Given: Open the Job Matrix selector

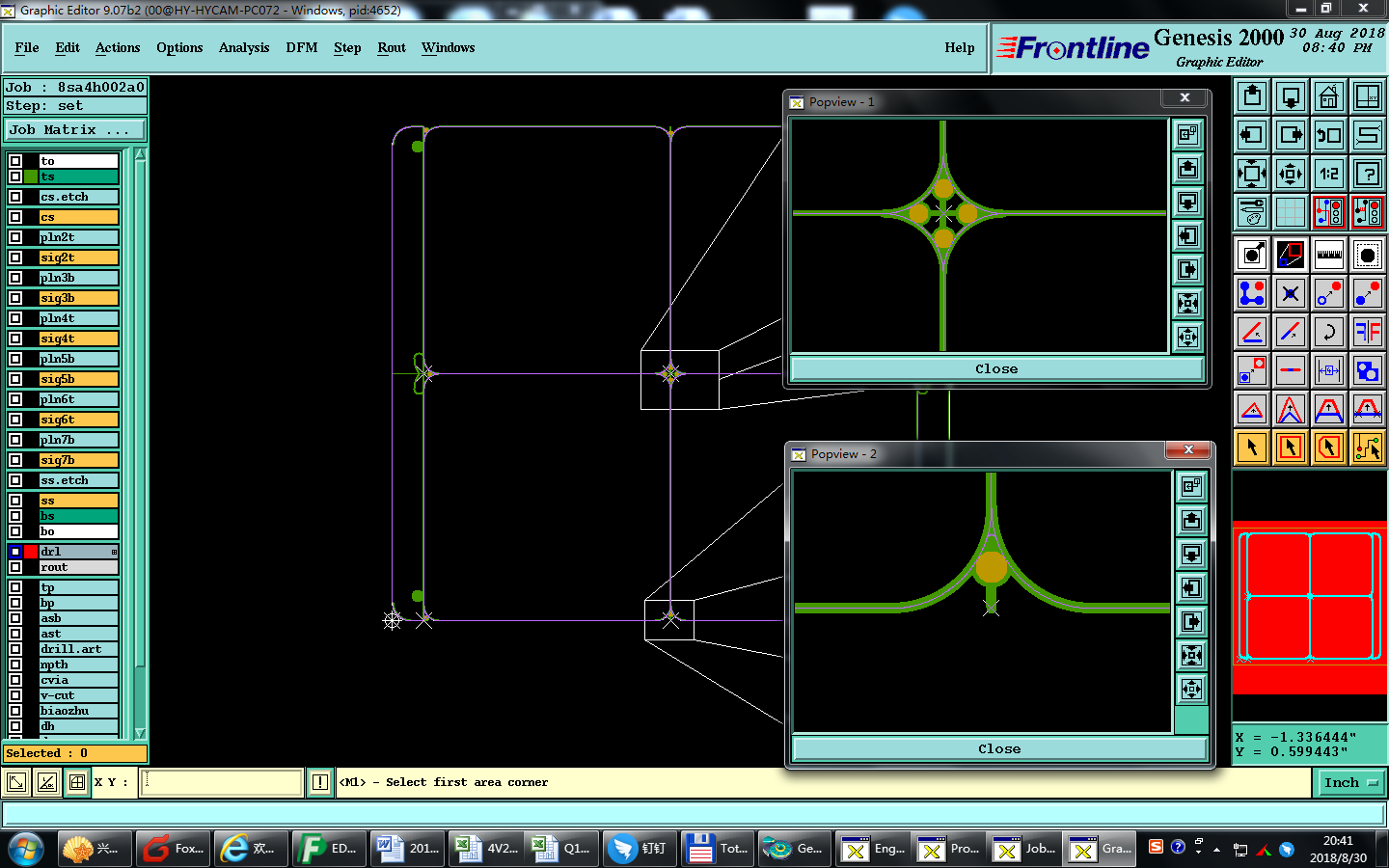Looking at the screenshot, I should click(75, 129).
